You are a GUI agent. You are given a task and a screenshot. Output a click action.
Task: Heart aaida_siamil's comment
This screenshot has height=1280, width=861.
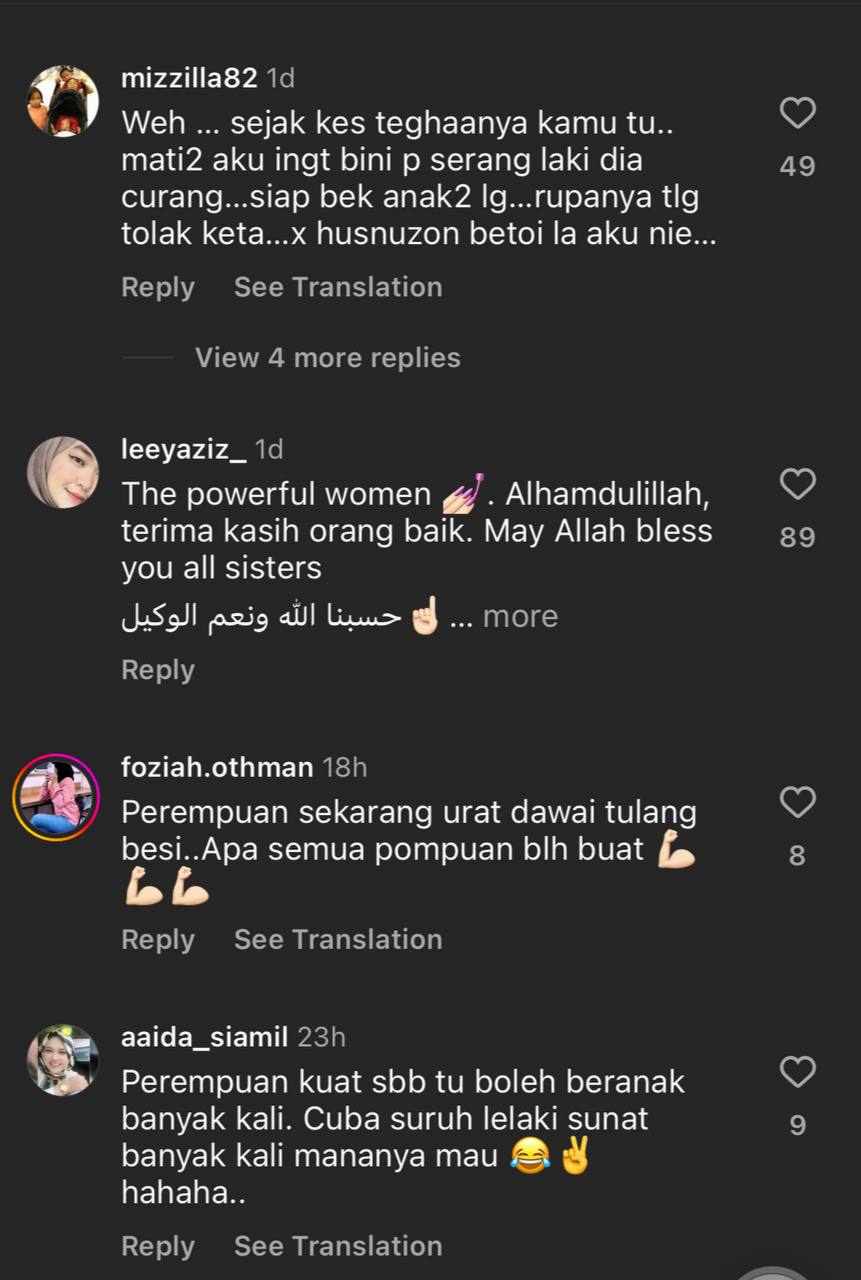[x=797, y=1072]
